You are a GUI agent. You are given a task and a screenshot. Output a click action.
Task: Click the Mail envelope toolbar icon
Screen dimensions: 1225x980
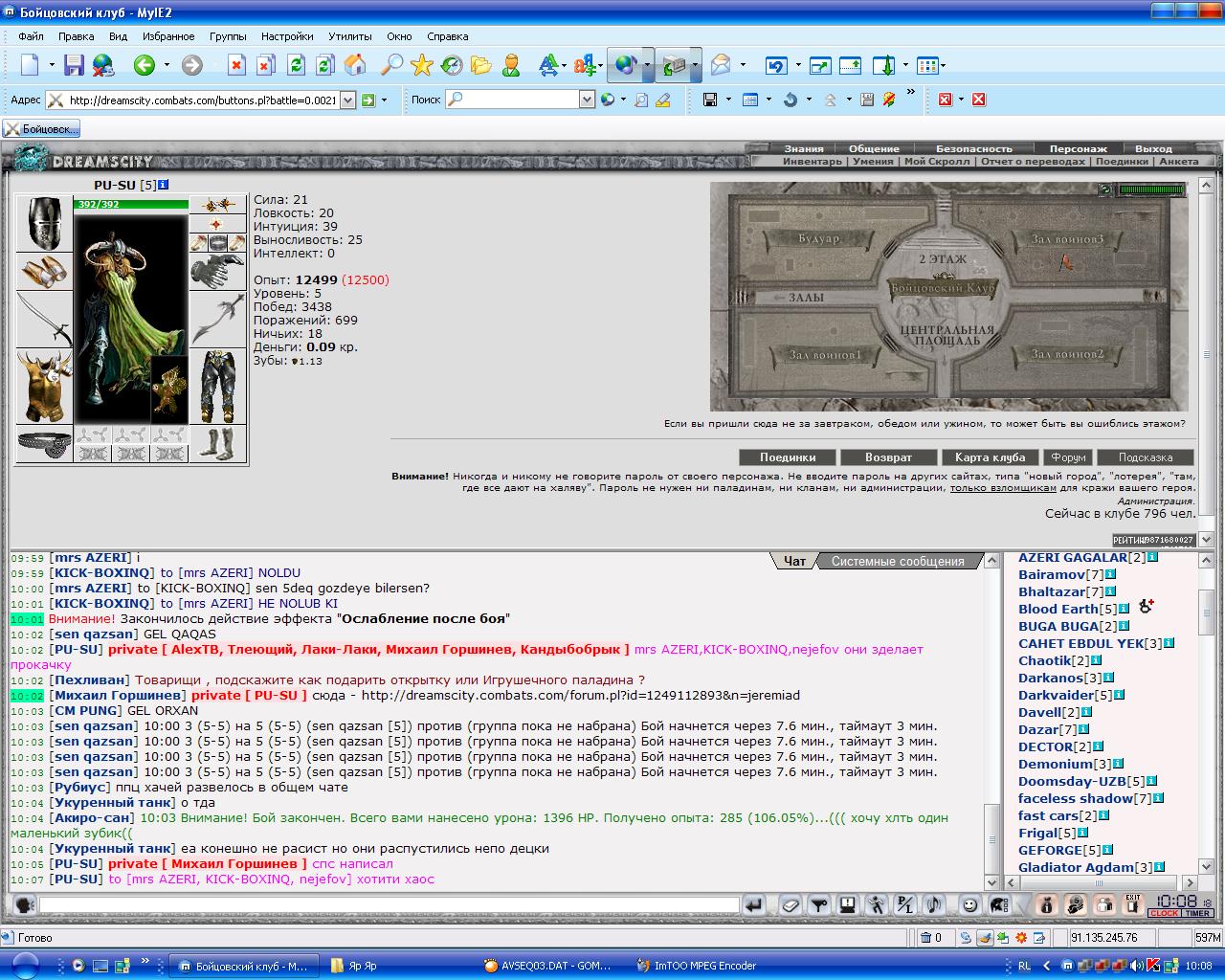pyautogui.click(x=721, y=65)
